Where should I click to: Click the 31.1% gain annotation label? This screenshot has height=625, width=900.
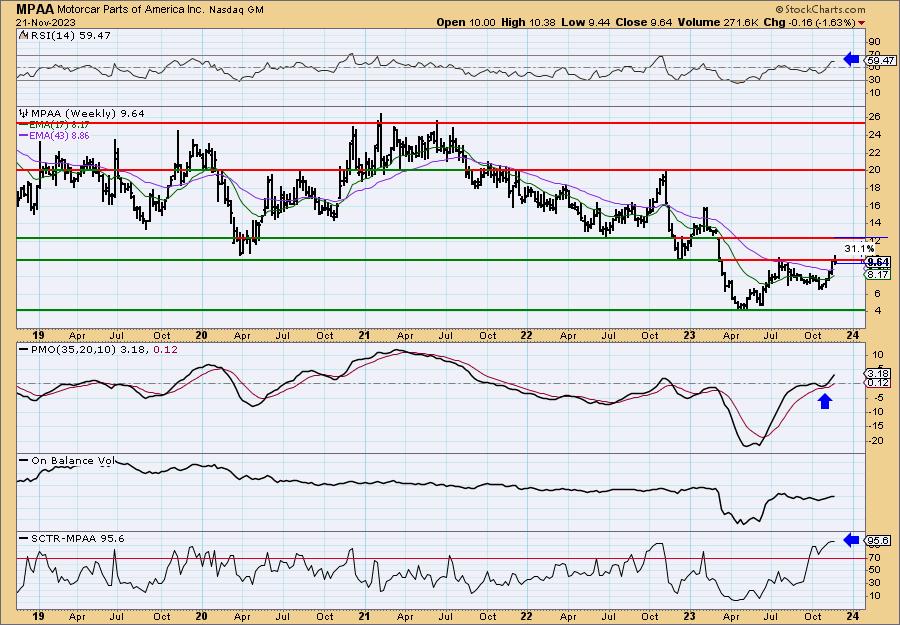click(860, 249)
